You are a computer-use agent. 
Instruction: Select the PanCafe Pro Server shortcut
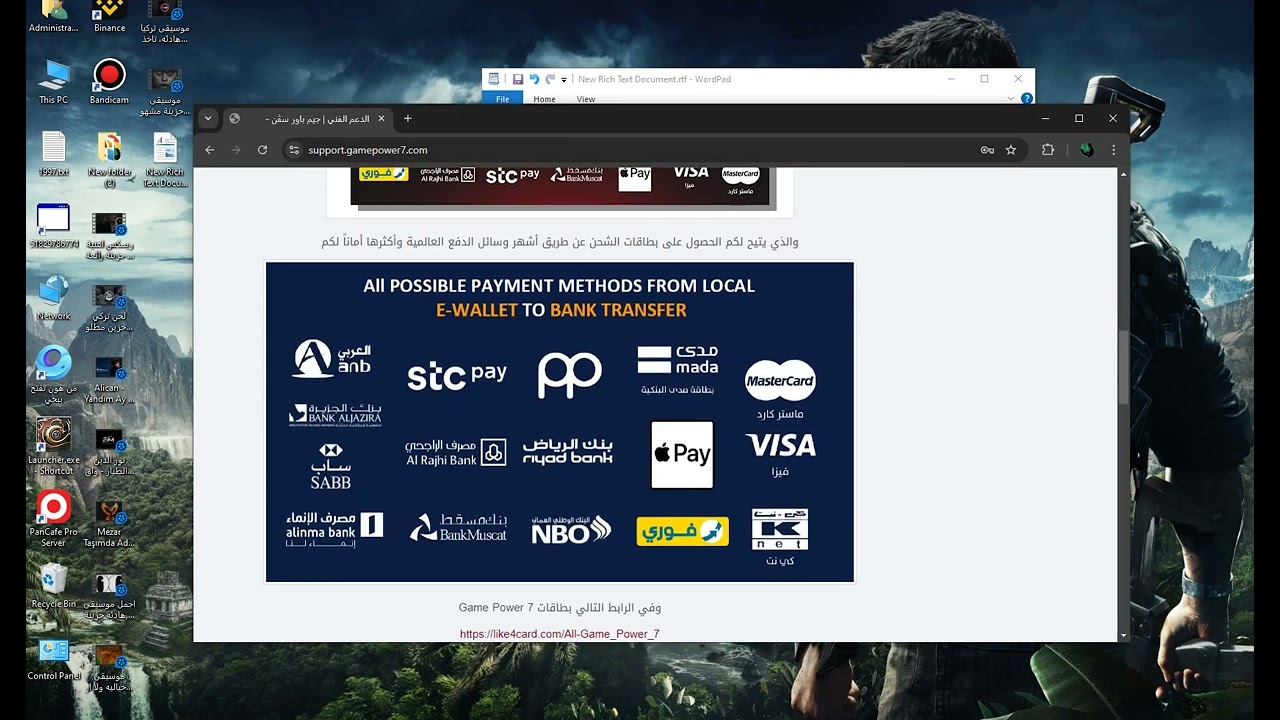click(x=54, y=520)
